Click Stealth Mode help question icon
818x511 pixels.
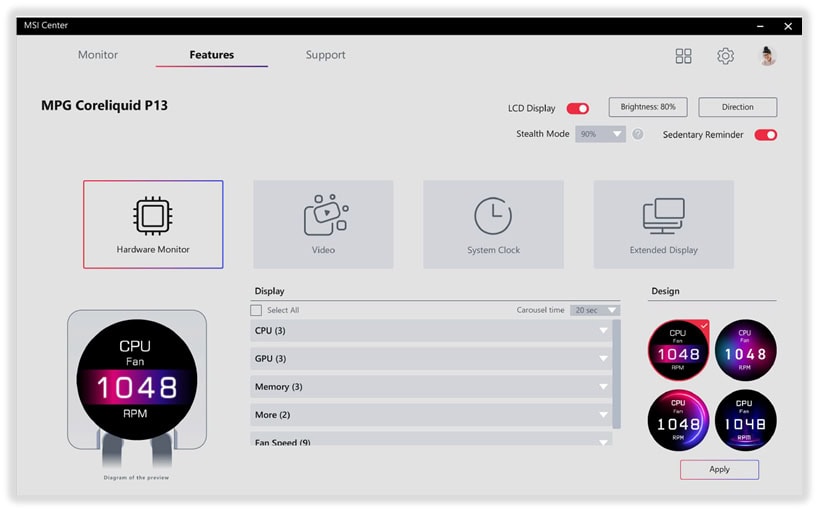(638, 134)
